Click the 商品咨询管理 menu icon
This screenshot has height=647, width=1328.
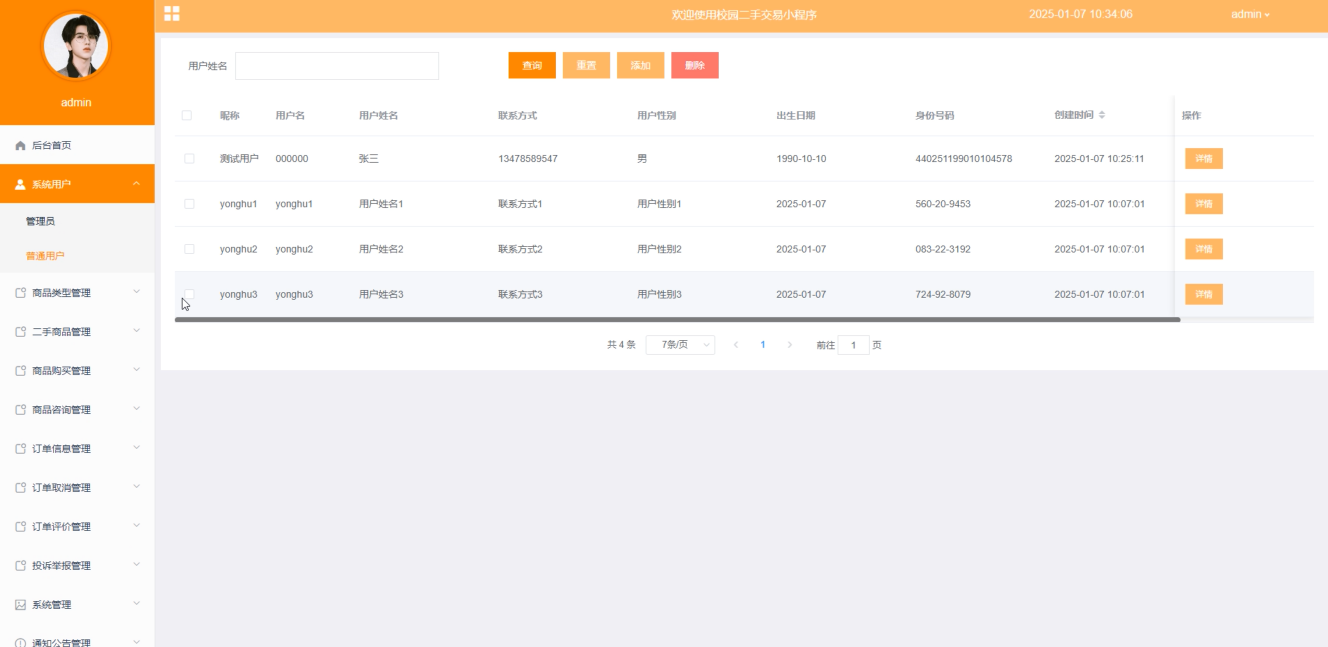(x=21, y=410)
